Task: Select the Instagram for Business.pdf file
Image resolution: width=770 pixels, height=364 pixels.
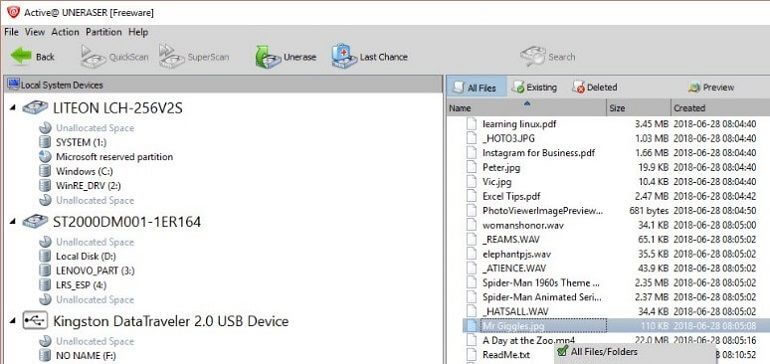Action: [x=538, y=153]
